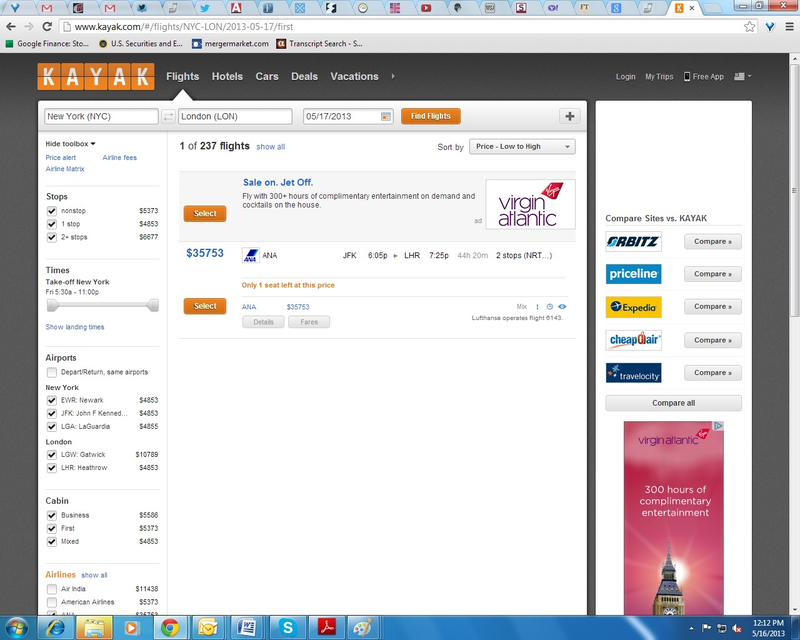Uncheck LGW: Gatwick airport
Screen dimensions: 800x640
click(x=52, y=455)
